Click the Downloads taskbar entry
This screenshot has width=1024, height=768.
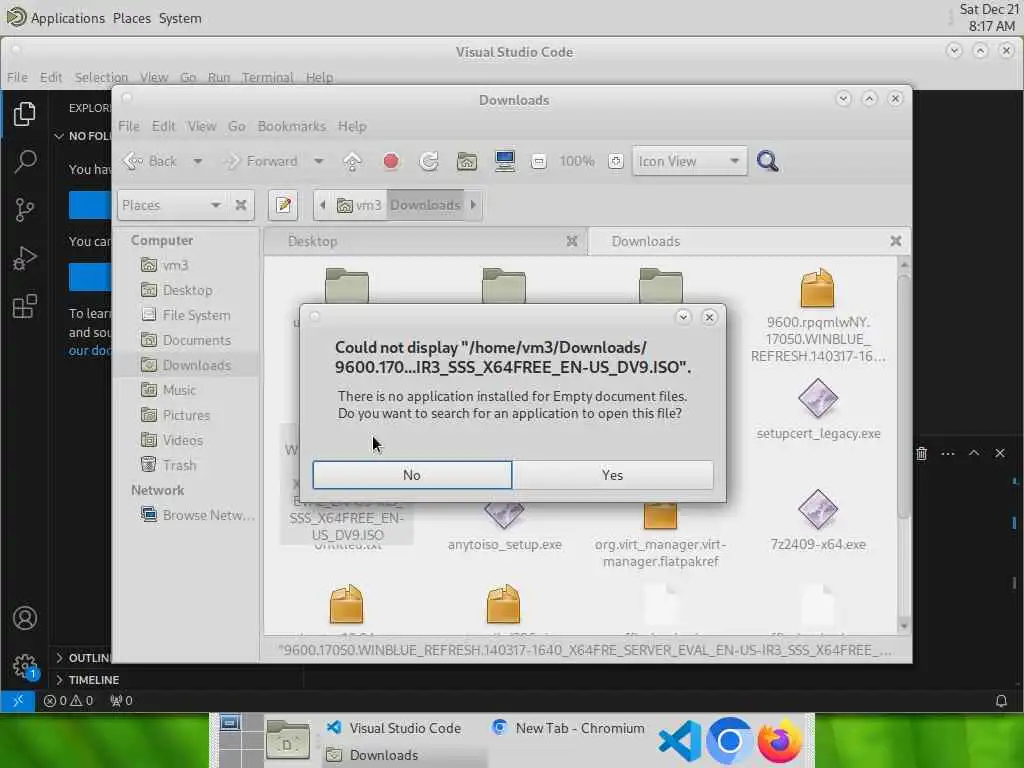tap(405, 755)
